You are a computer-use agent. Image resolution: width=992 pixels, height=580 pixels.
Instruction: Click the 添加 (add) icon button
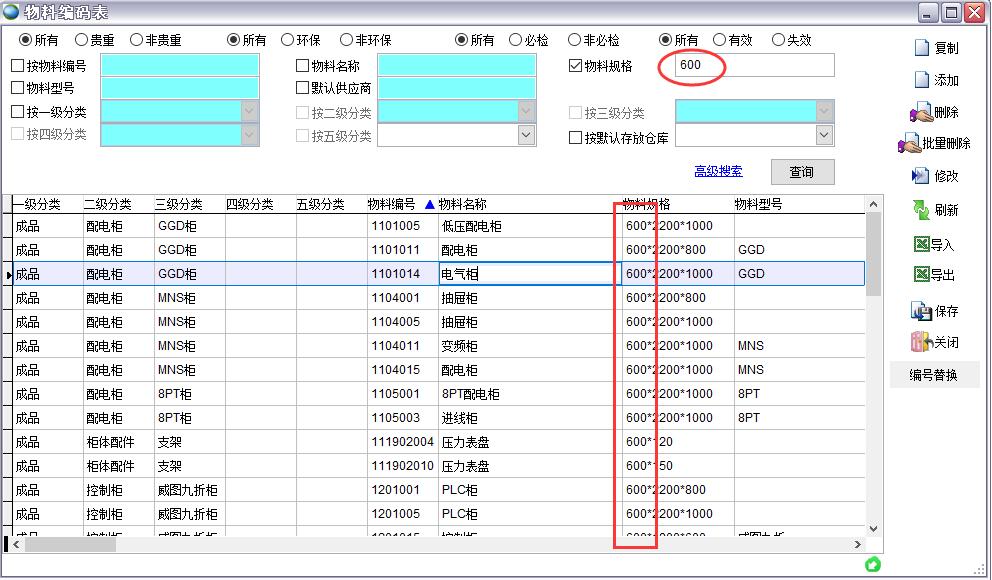coord(922,80)
